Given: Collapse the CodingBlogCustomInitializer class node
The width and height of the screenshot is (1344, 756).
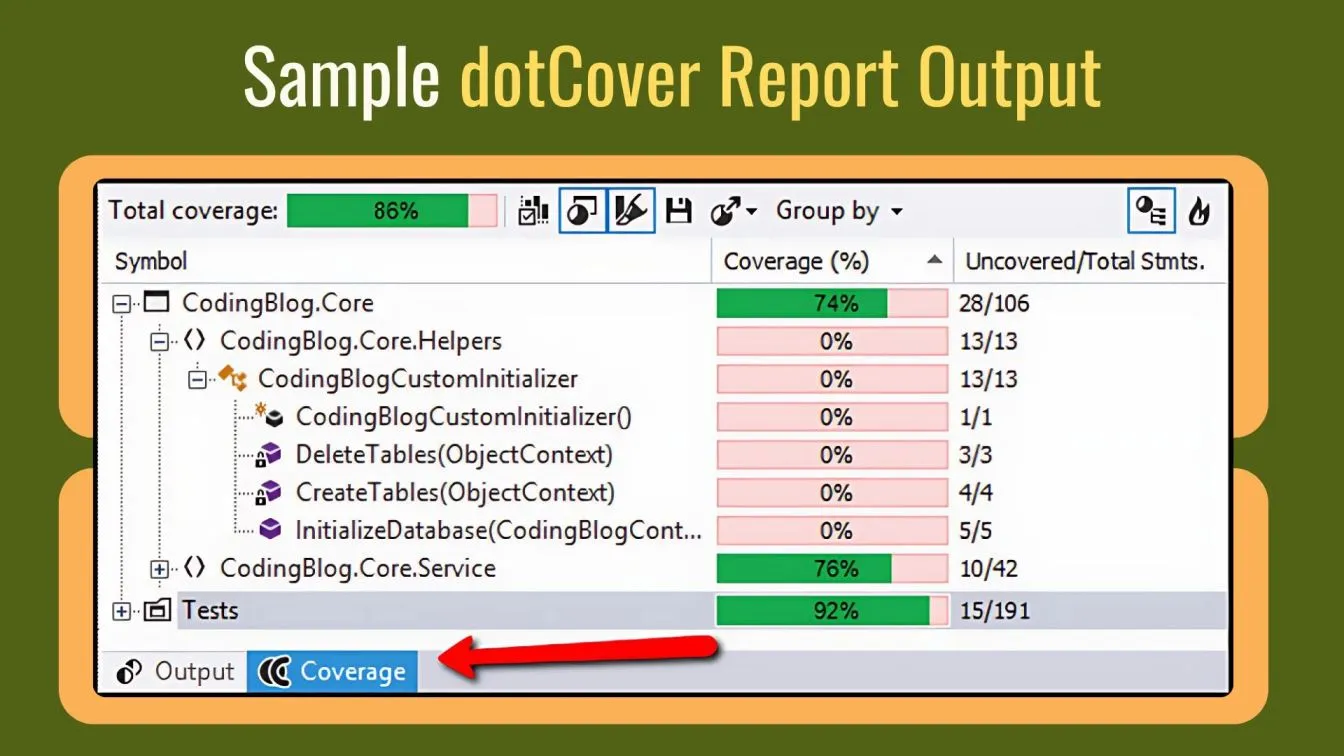Looking at the screenshot, I should [197, 380].
